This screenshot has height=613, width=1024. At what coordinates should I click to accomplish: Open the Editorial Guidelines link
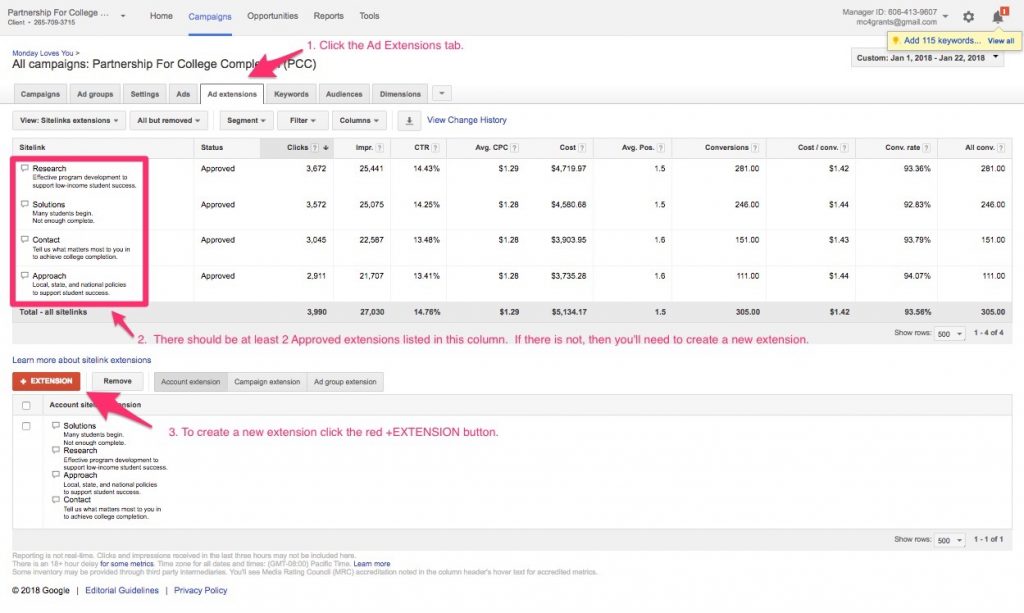coord(122,590)
